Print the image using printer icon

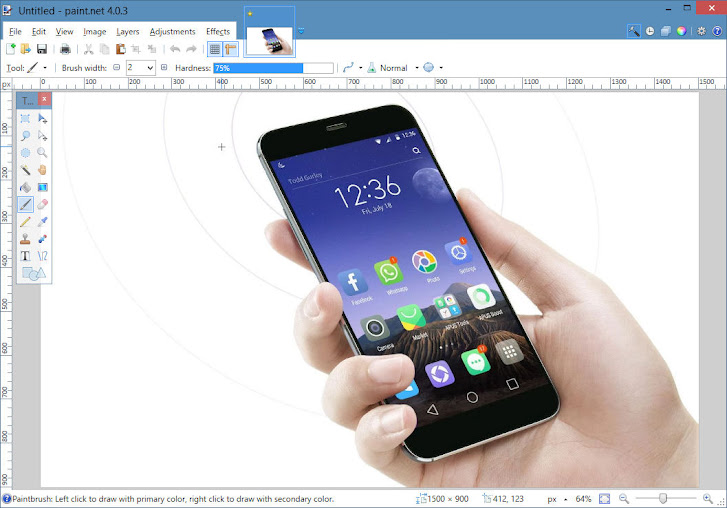point(65,49)
